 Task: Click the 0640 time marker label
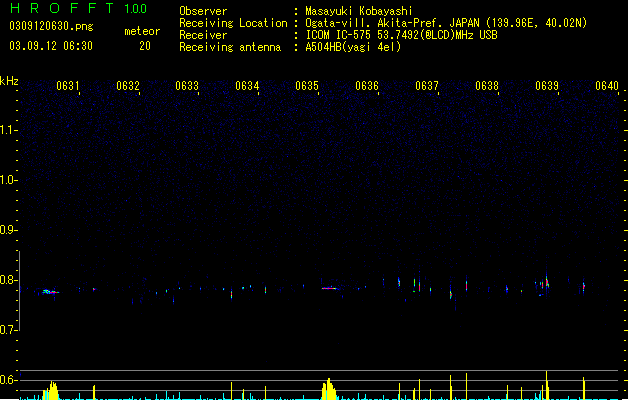point(607,86)
